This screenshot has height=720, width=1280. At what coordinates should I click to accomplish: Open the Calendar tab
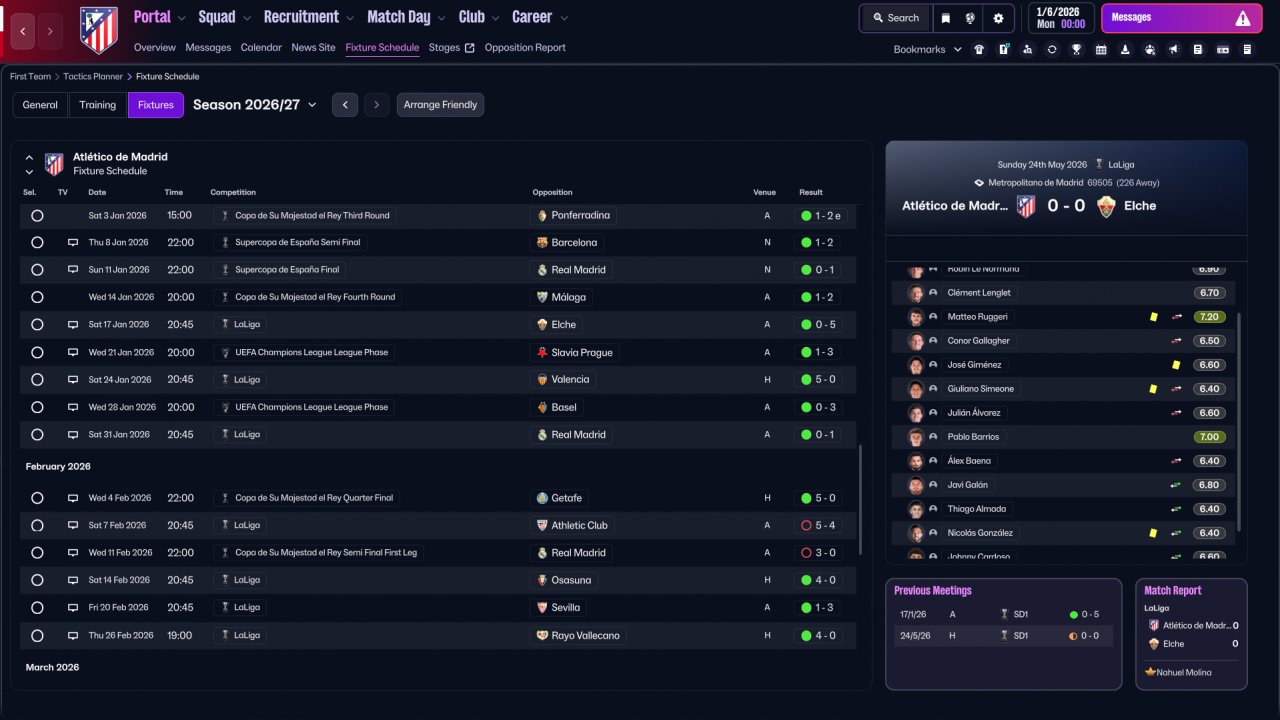[261, 48]
